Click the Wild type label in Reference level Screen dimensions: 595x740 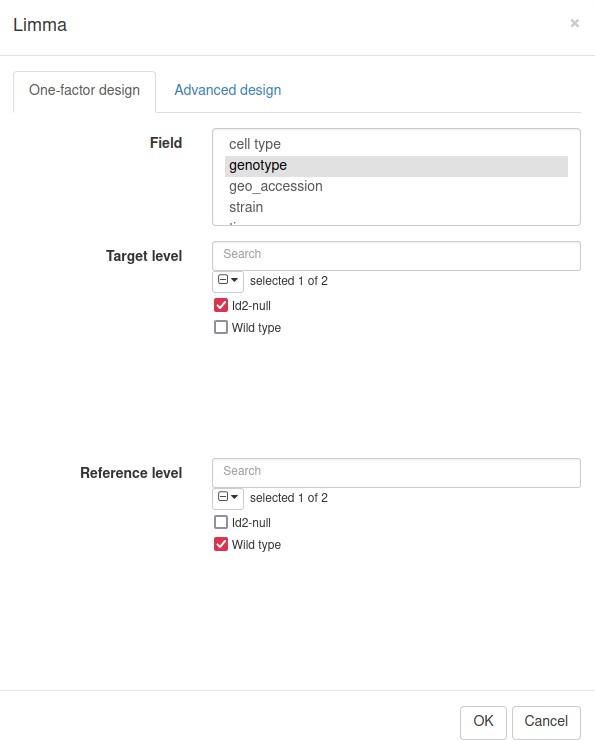tap(256, 545)
